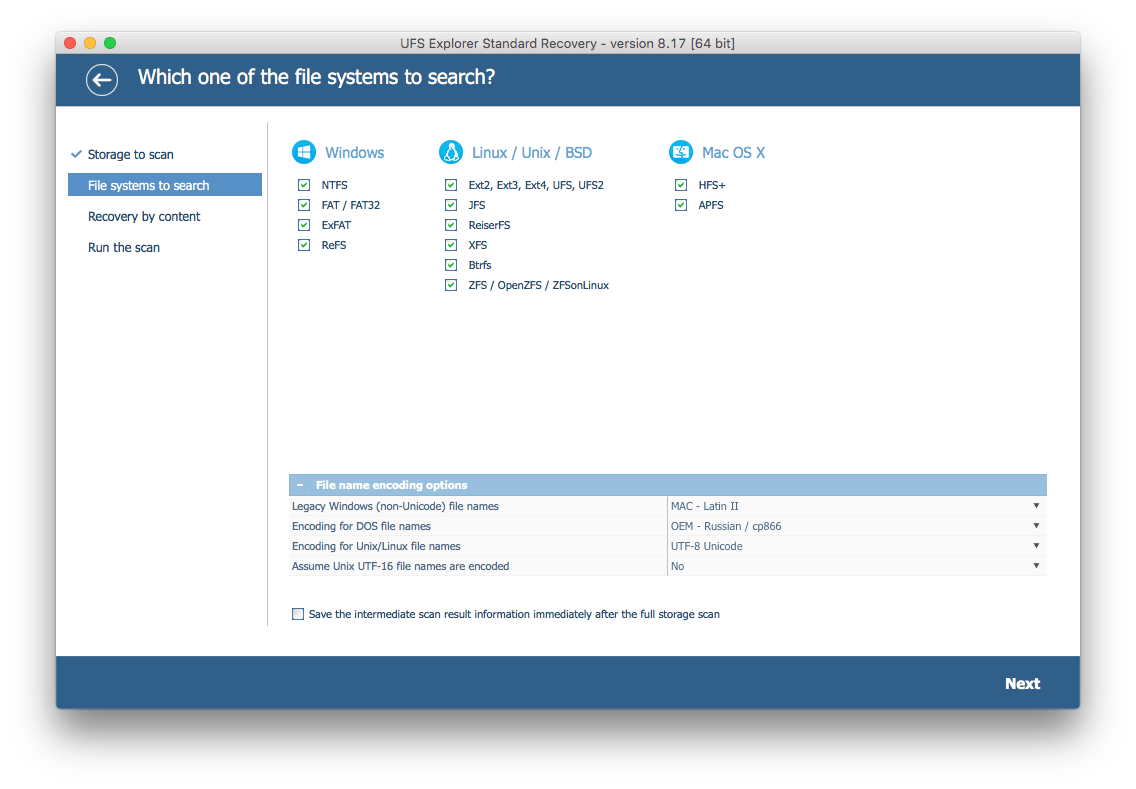Uncheck the FAT / FAT32 checkbox
The image size is (1136, 789).
(304, 205)
